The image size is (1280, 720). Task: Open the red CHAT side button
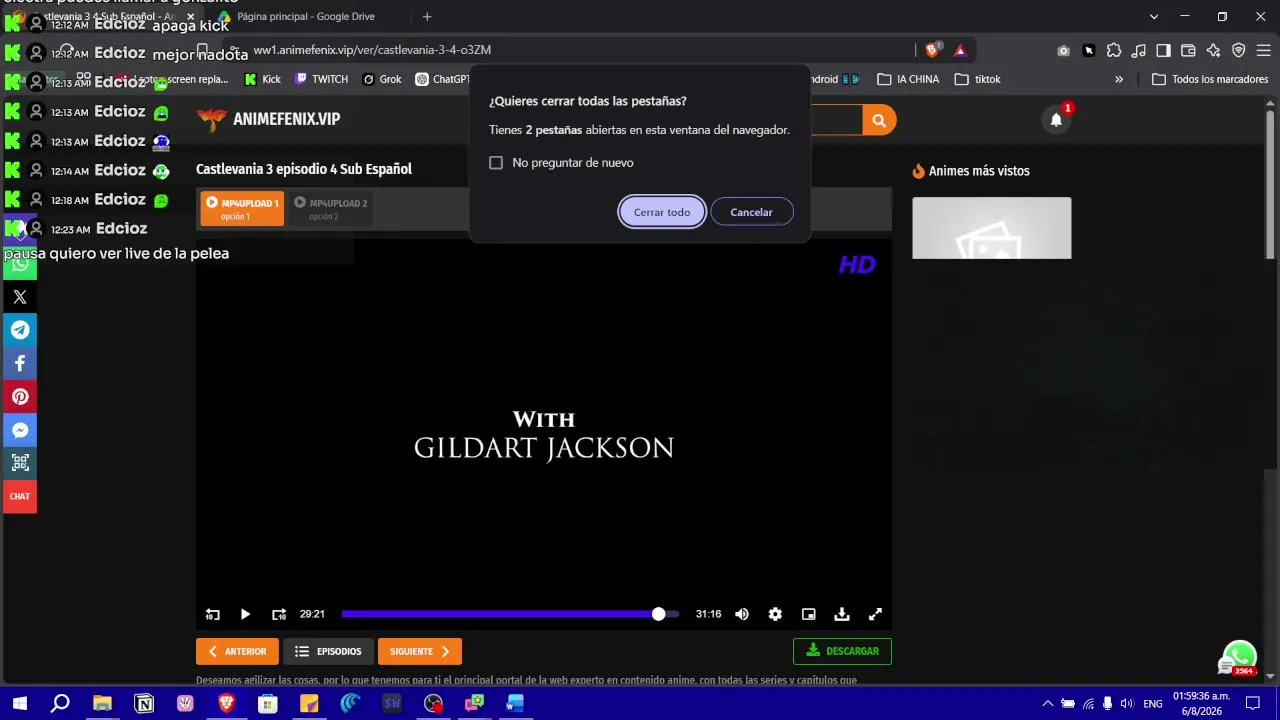click(x=20, y=496)
